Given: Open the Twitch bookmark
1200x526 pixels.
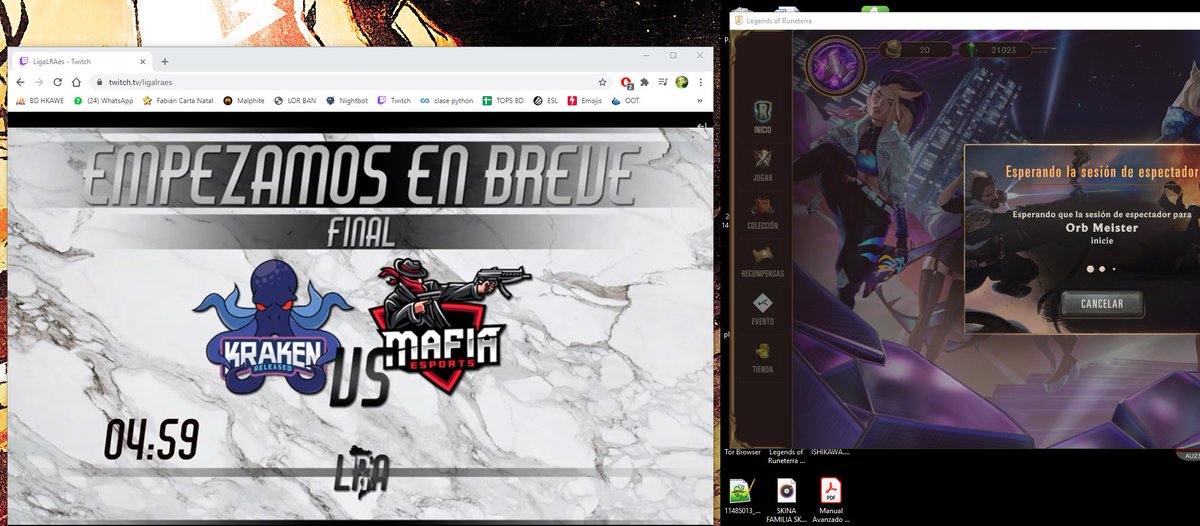Looking at the screenshot, I should point(394,101).
